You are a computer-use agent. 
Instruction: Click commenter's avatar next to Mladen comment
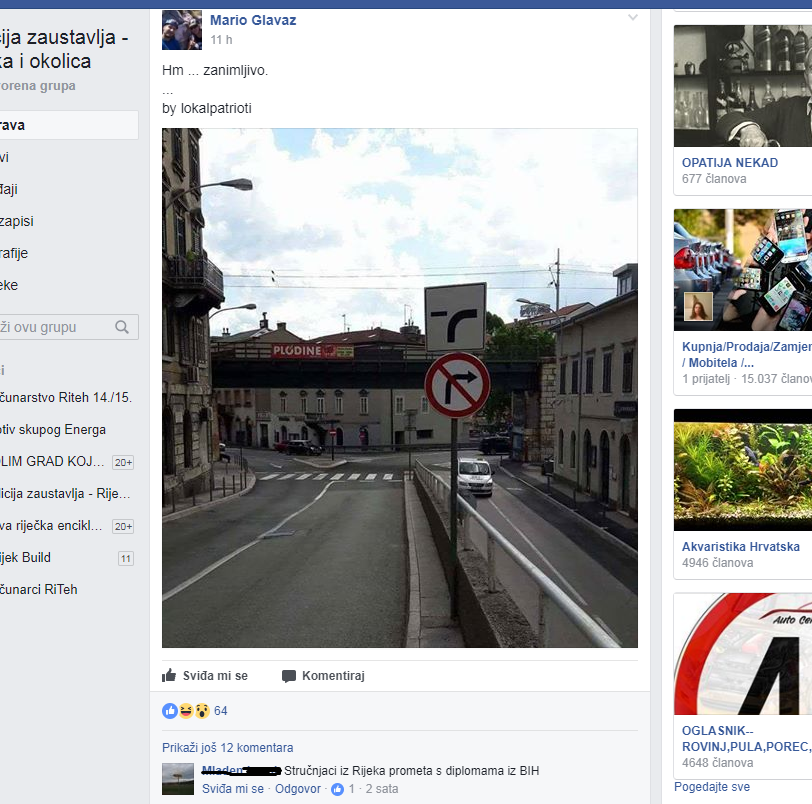coord(178,779)
